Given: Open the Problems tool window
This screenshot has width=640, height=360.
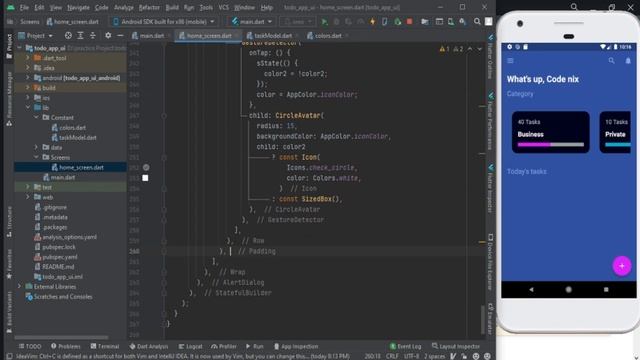Looking at the screenshot, I should click(66, 346).
